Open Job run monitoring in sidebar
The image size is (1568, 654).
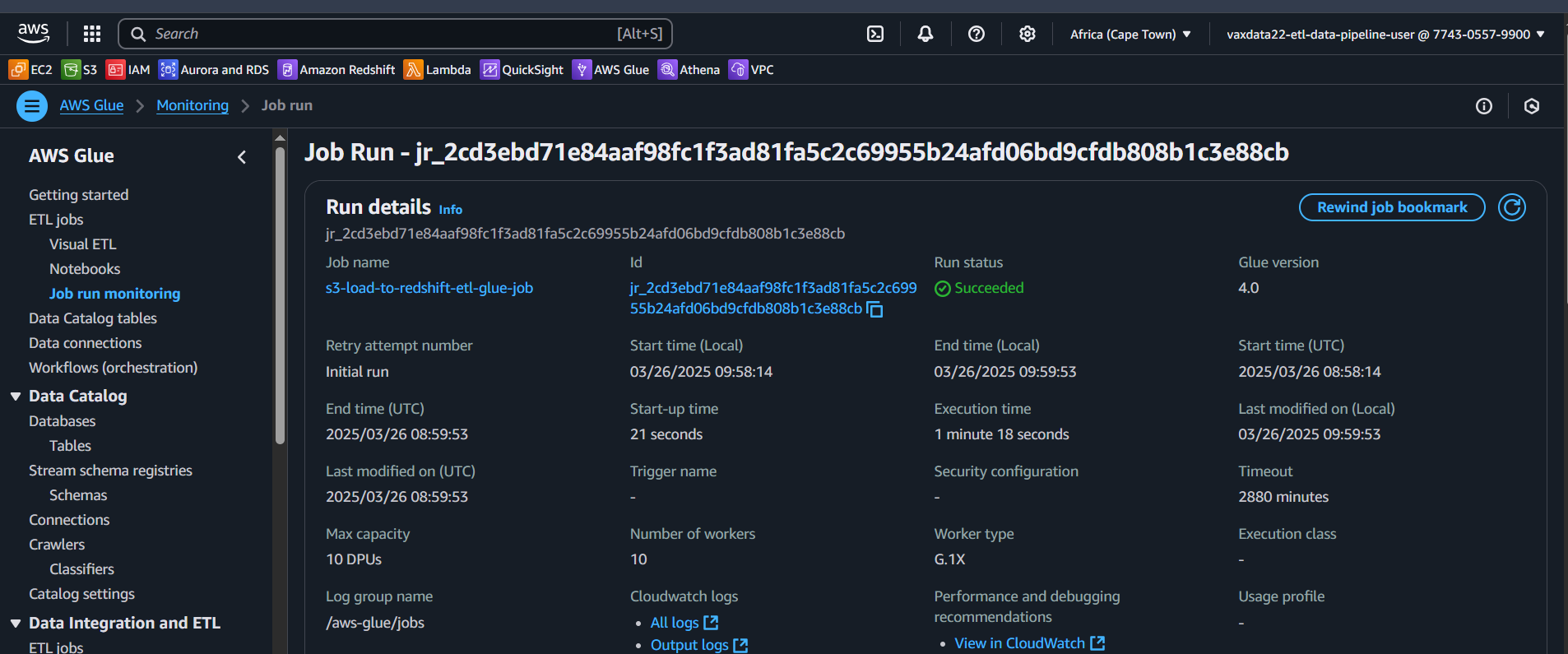pyautogui.click(x=114, y=294)
